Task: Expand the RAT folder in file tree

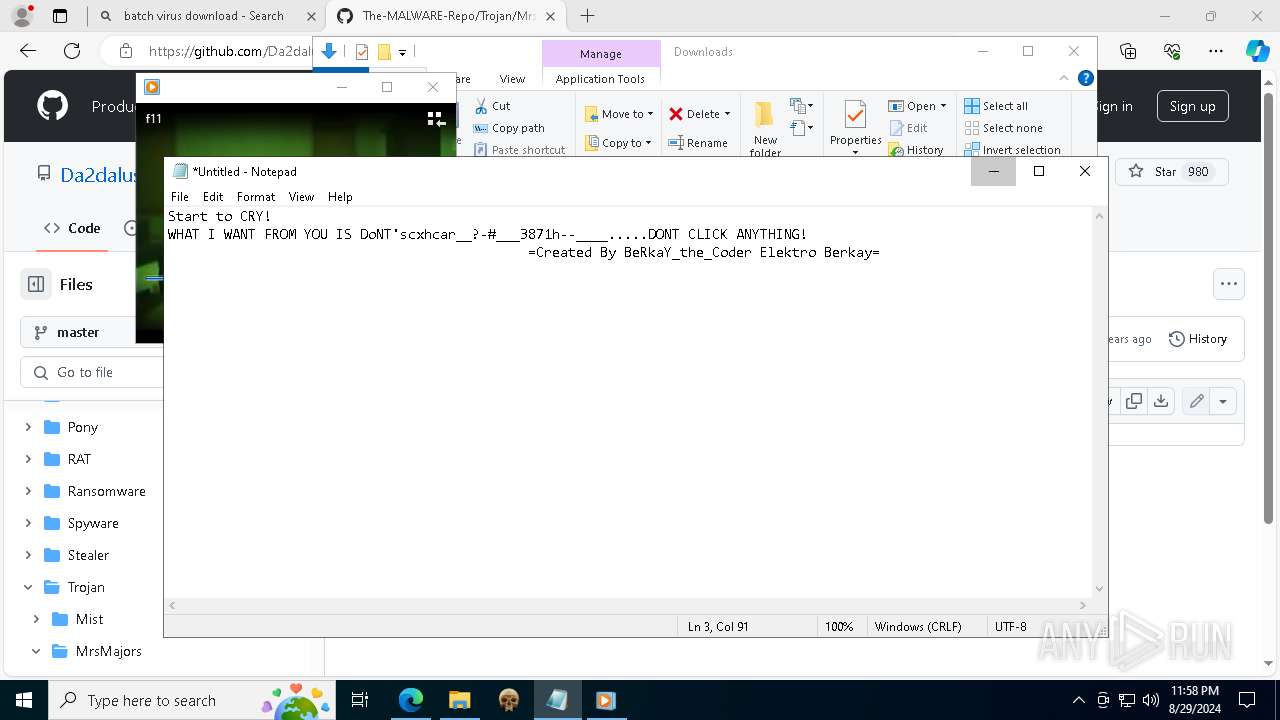Action: click(28, 459)
